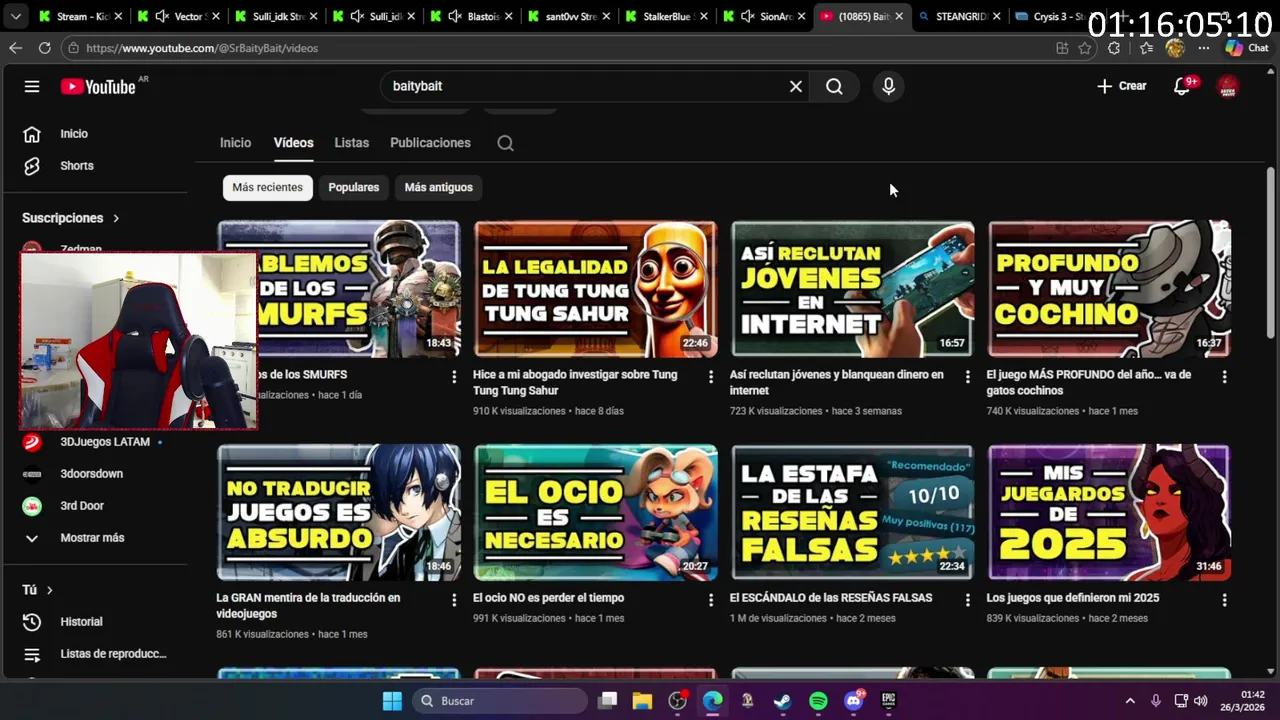
Task: Expand Suscripciones section chevron
Action: pos(116,218)
